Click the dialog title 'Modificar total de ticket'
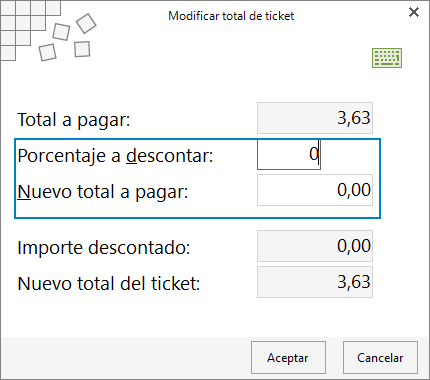 [x=231, y=16]
